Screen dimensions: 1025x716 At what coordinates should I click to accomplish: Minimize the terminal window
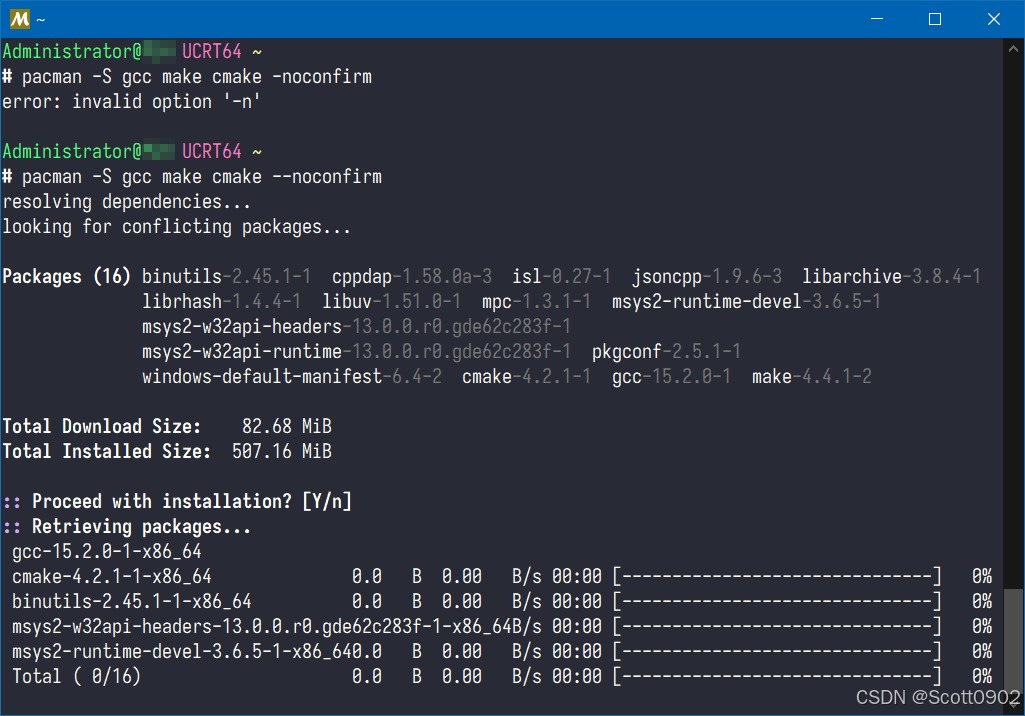tap(877, 19)
